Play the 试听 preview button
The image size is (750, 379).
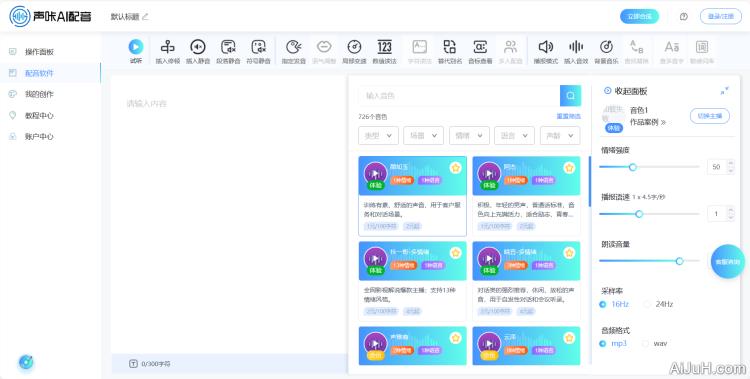(136, 46)
